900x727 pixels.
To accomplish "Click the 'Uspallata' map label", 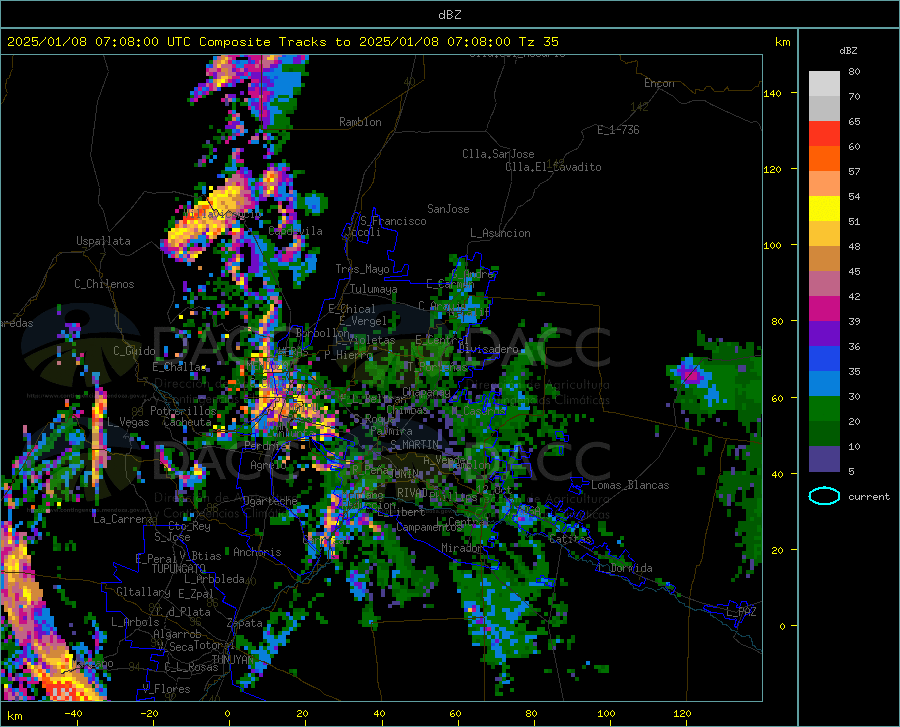I will 103,241.
